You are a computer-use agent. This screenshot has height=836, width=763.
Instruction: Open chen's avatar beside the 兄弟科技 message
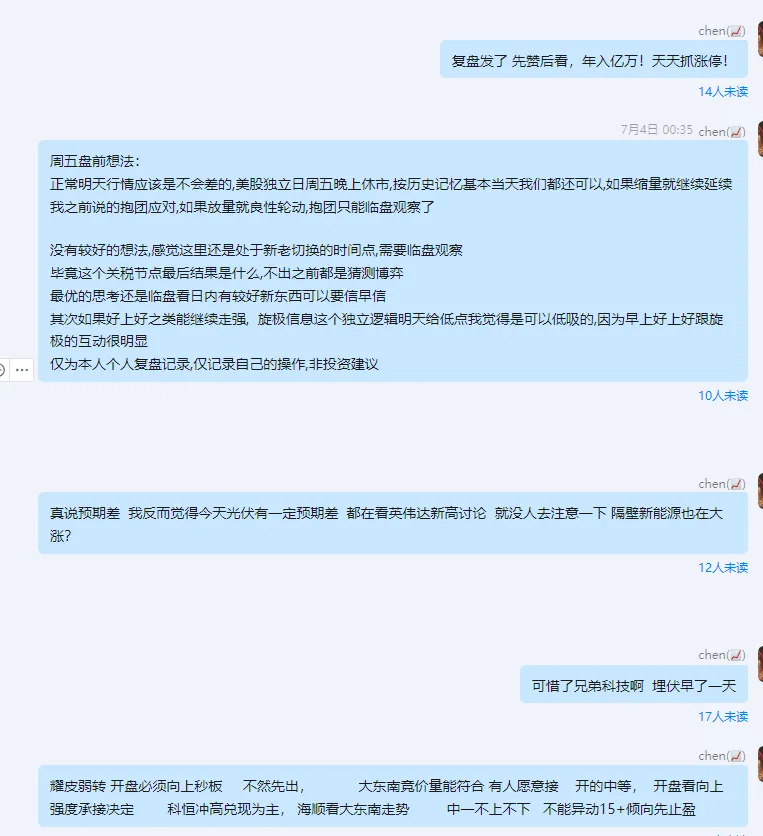point(760,663)
